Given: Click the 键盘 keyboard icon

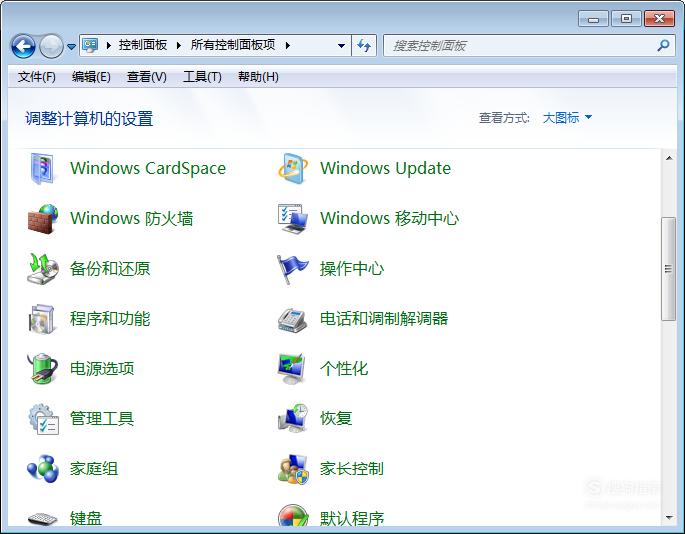Looking at the screenshot, I should (x=43, y=518).
